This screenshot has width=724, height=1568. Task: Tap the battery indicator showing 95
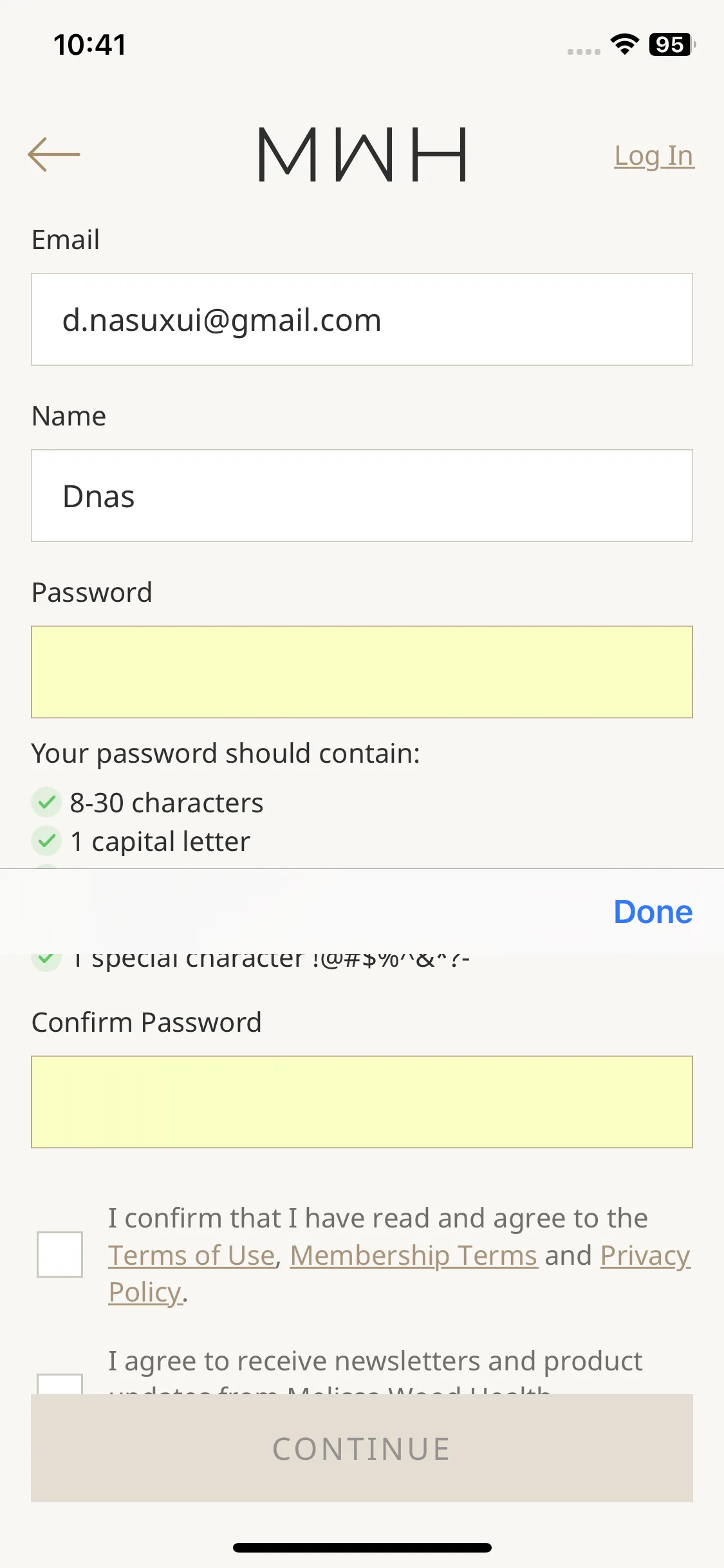[672, 44]
